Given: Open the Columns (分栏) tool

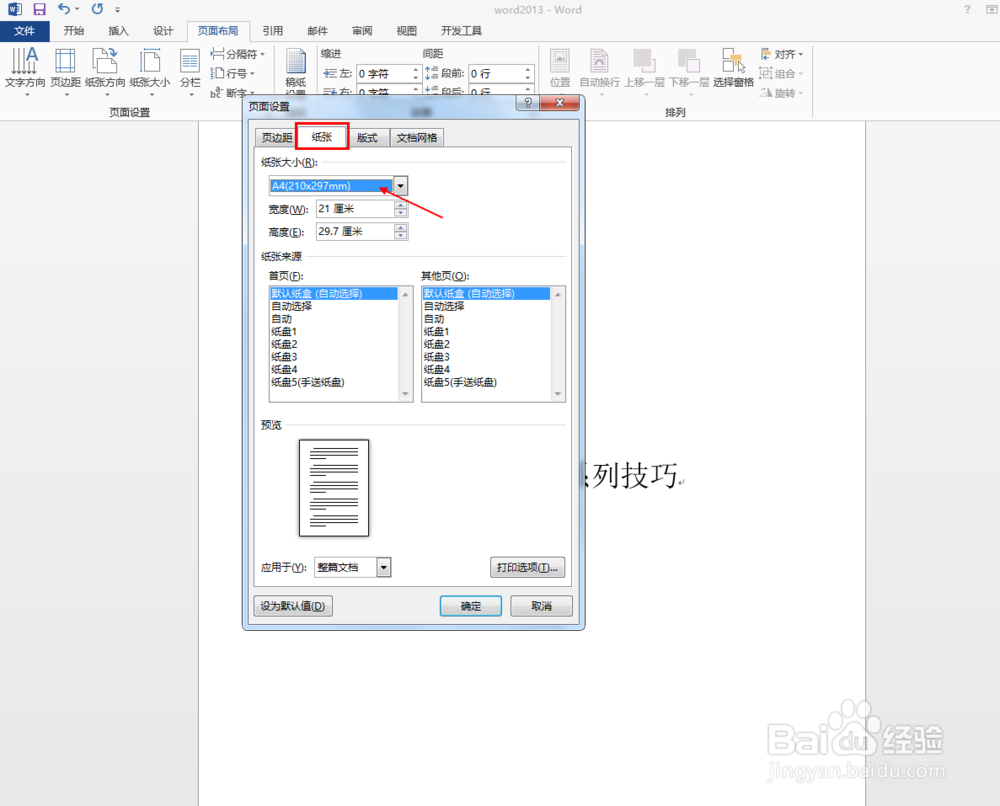Looking at the screenshot, I should (x=190, y=71).
